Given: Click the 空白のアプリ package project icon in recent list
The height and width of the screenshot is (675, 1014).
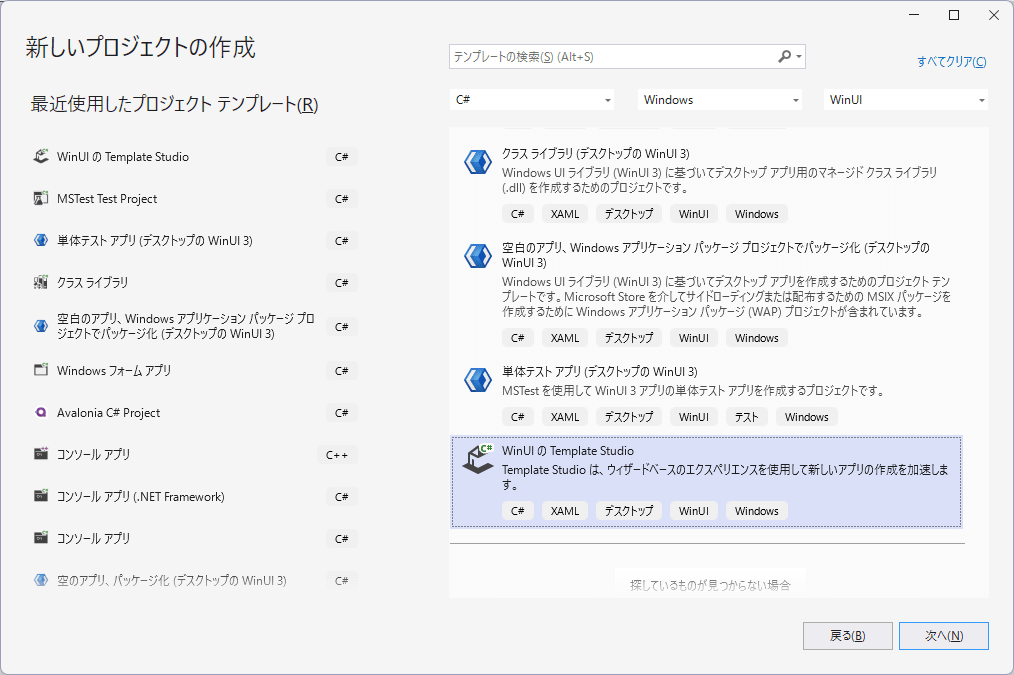Looking at the screenshot, I should click(x=41, y=326).
